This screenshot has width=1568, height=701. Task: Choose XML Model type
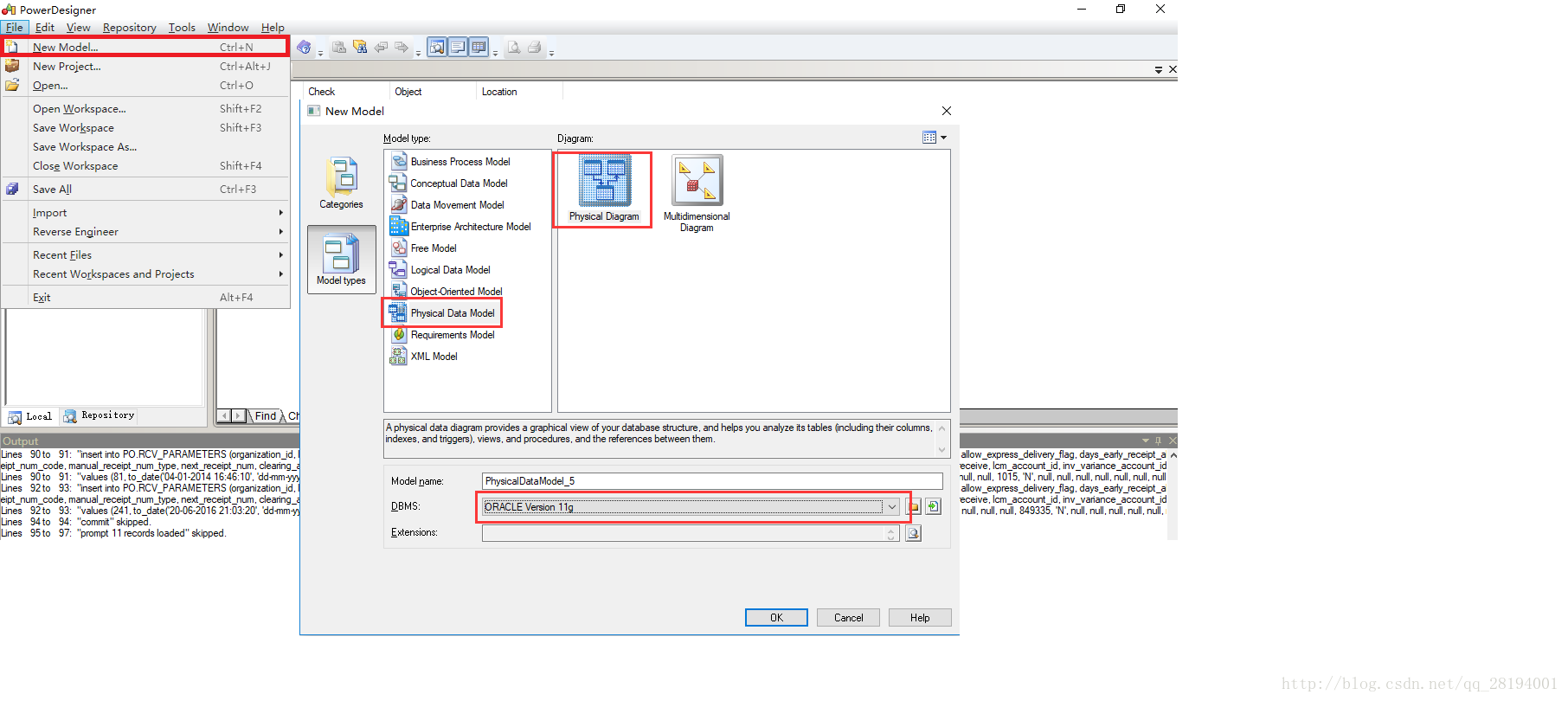pos(424,357)
